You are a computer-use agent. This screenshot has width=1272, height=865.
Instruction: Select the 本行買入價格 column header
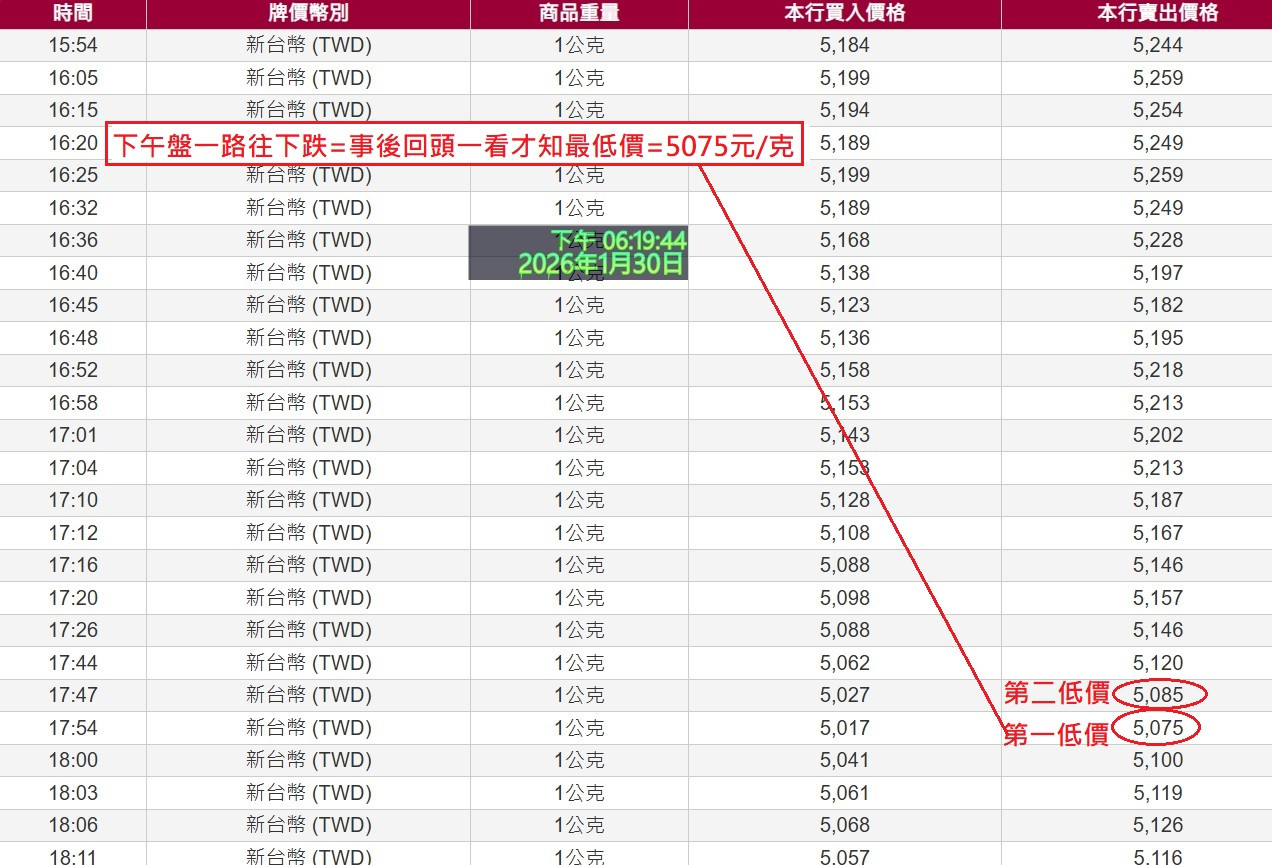click(x=843, y=14)
